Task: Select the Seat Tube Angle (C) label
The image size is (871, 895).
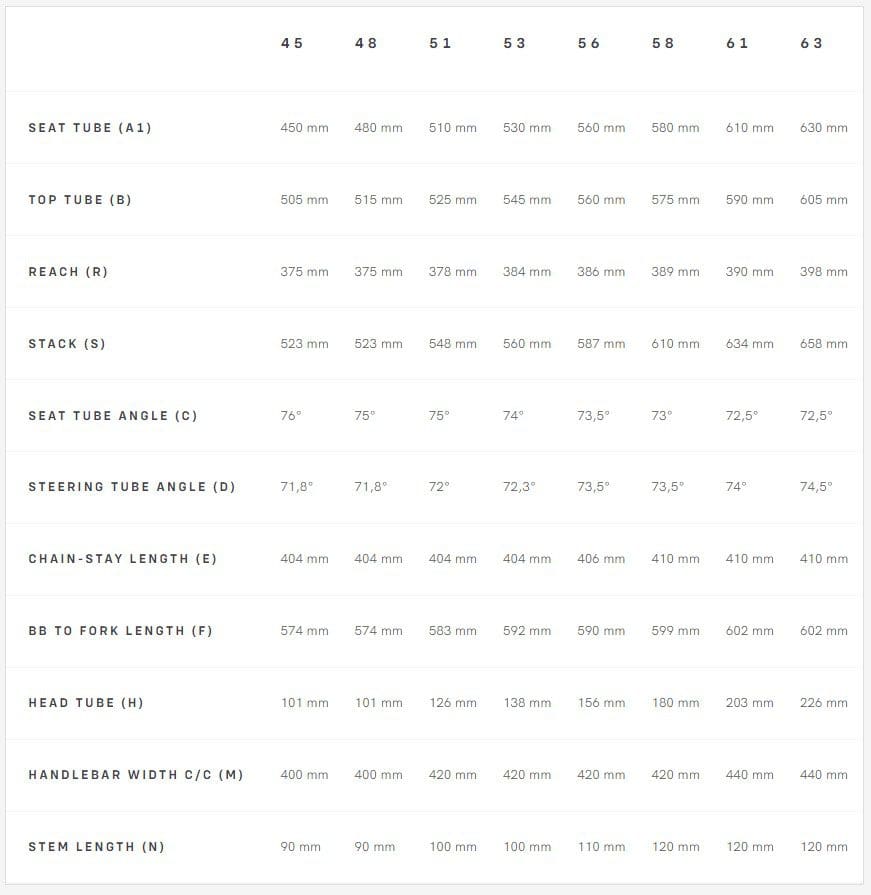Action: pos(113,416)
